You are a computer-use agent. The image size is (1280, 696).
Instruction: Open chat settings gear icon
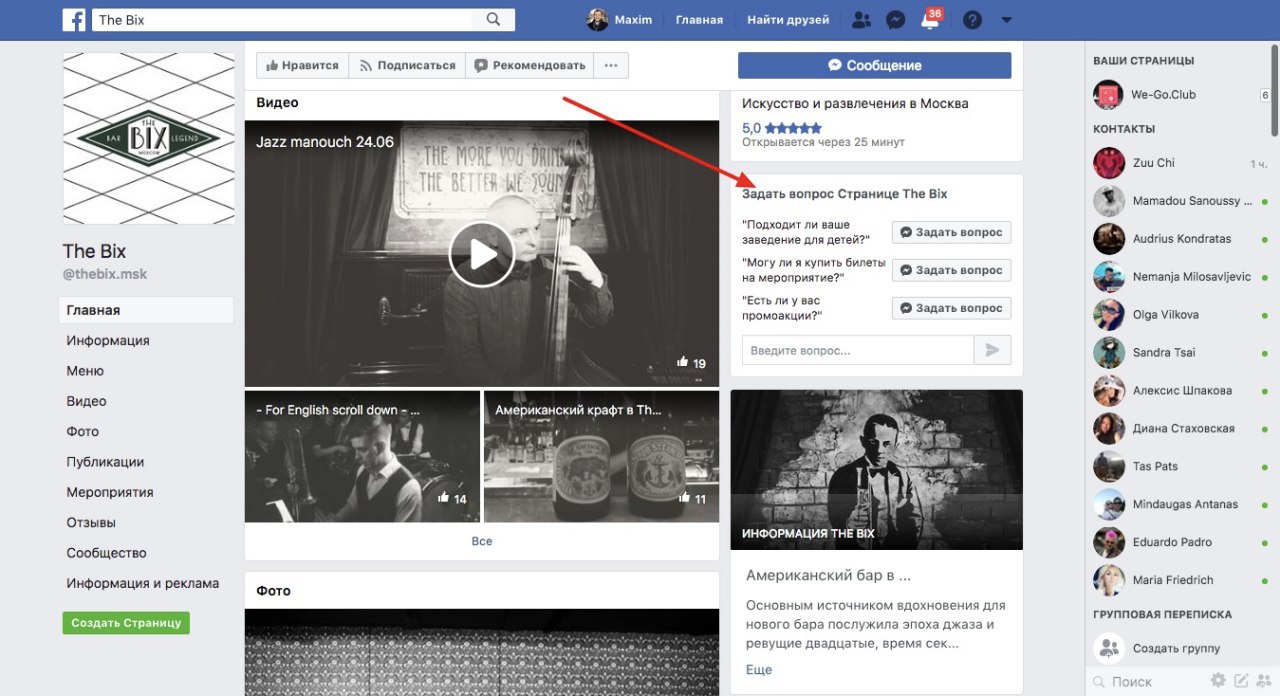(1218, 680)
